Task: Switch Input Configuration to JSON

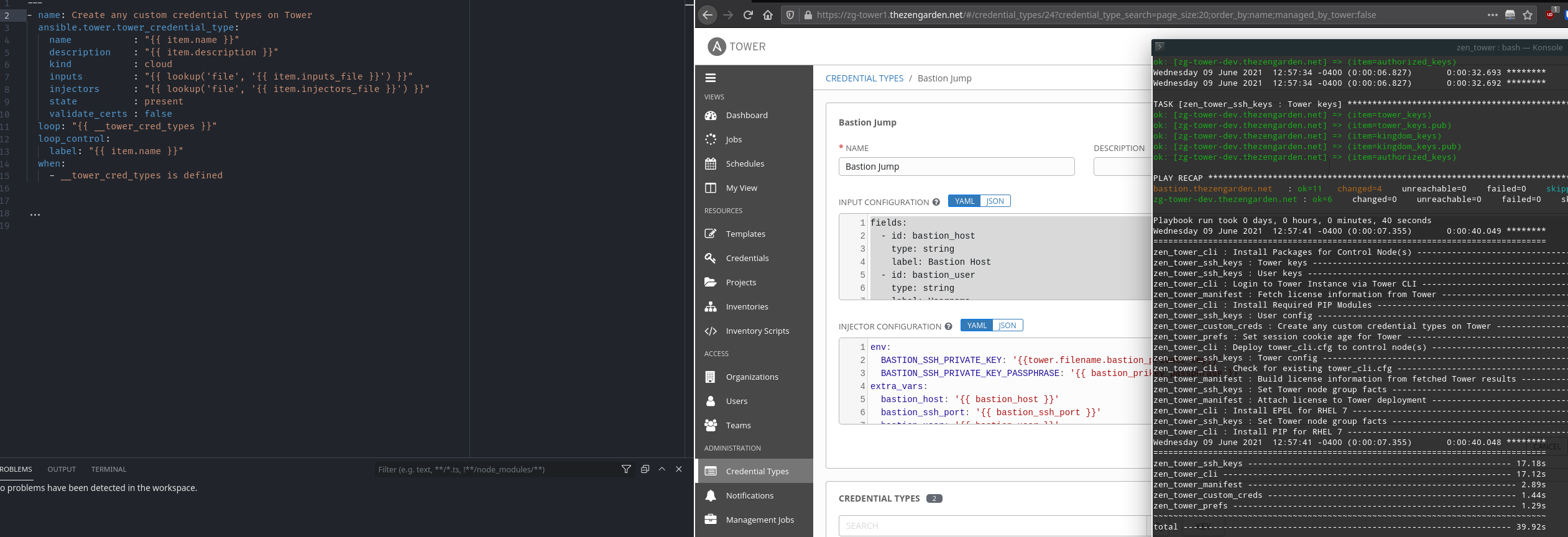Action: point(995,201)
